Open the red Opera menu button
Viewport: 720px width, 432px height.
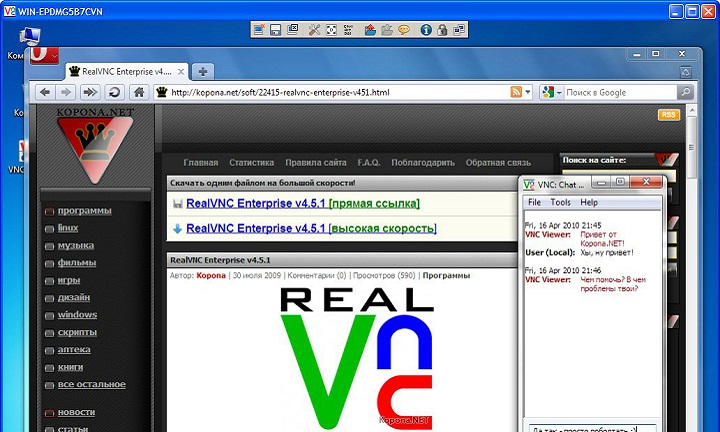[45, 56]
